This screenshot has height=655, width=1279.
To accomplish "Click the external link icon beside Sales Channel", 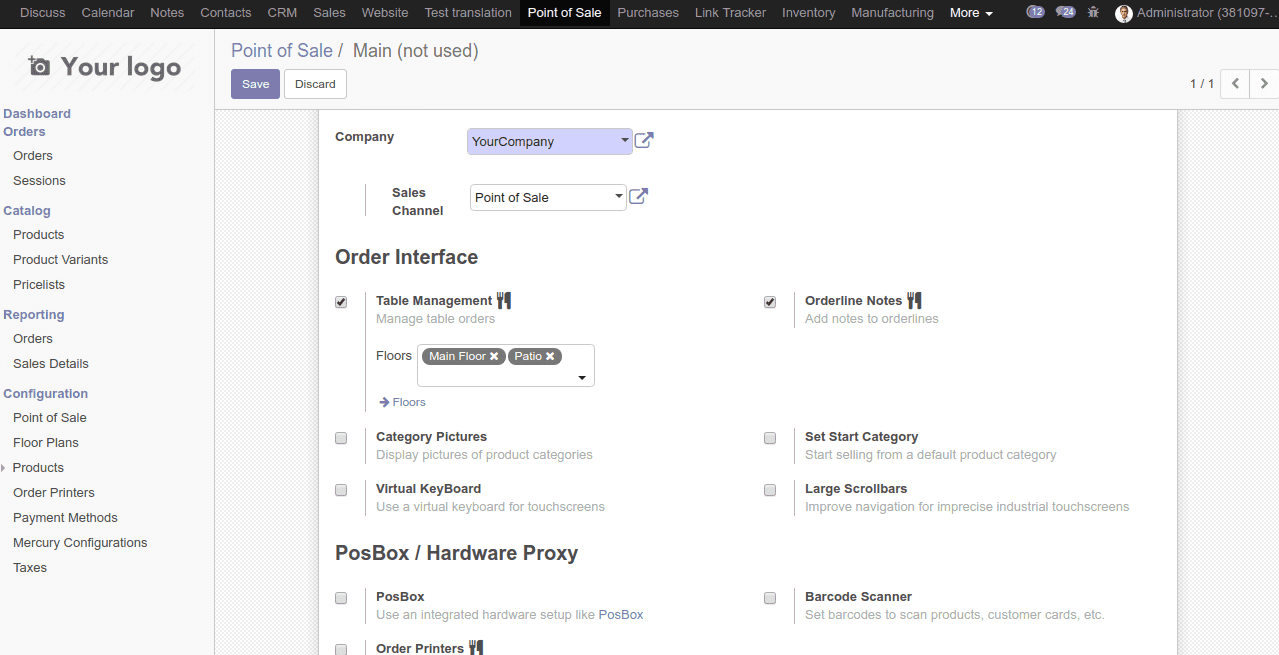I will pyautogui.click(x=638, y=196).
